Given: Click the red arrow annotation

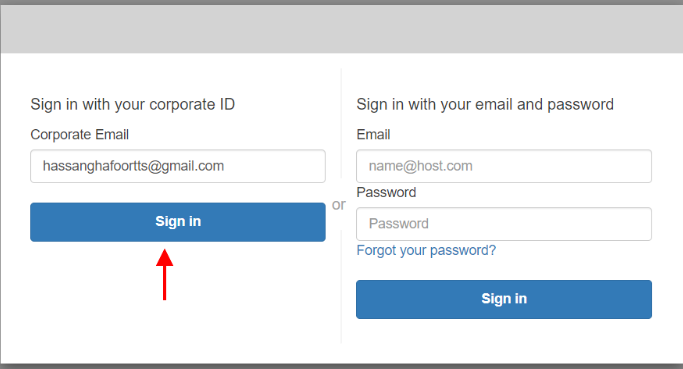Looking at the screenshot, I should coord(165,274).
